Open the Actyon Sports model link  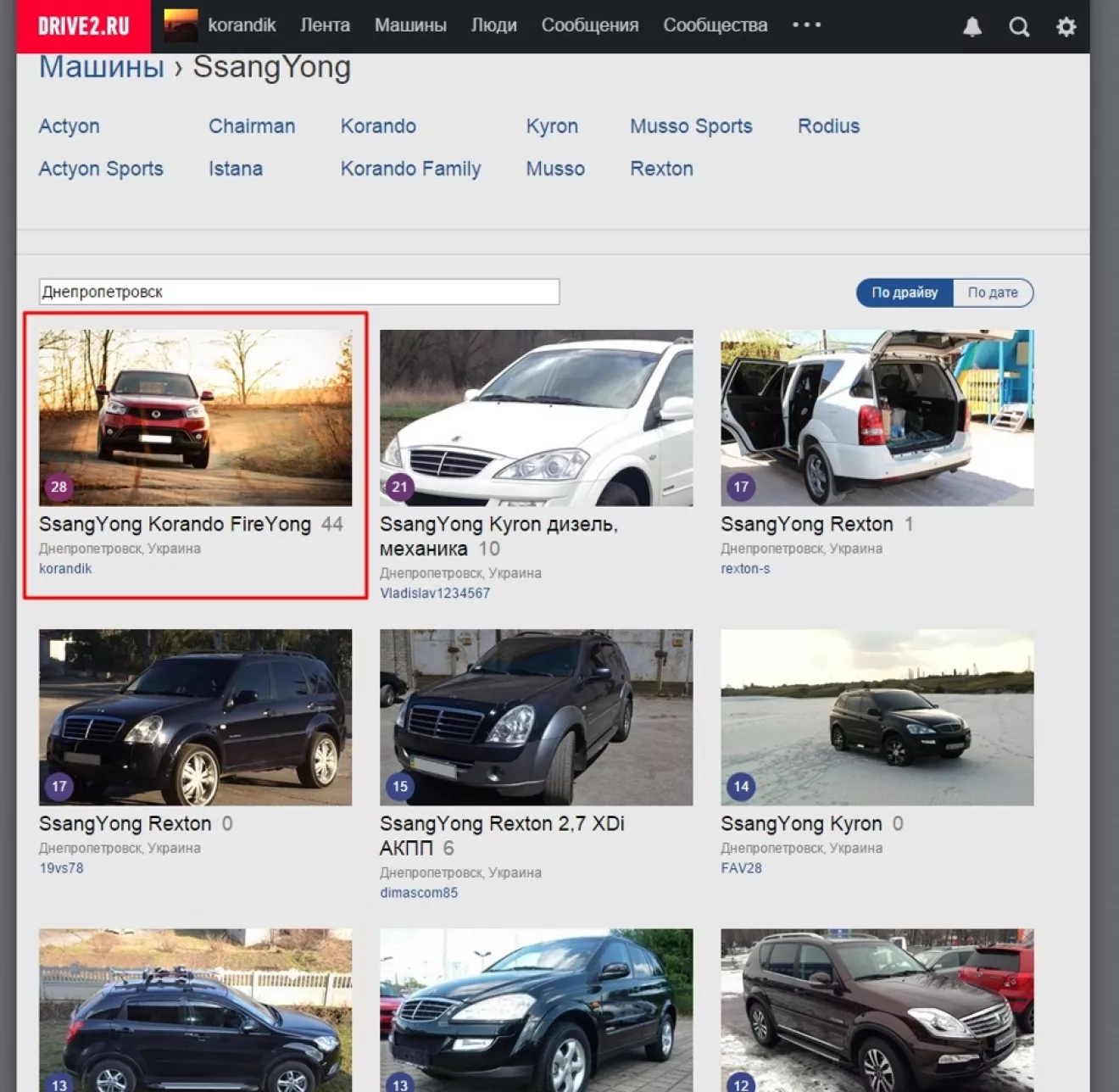[101, 169]
